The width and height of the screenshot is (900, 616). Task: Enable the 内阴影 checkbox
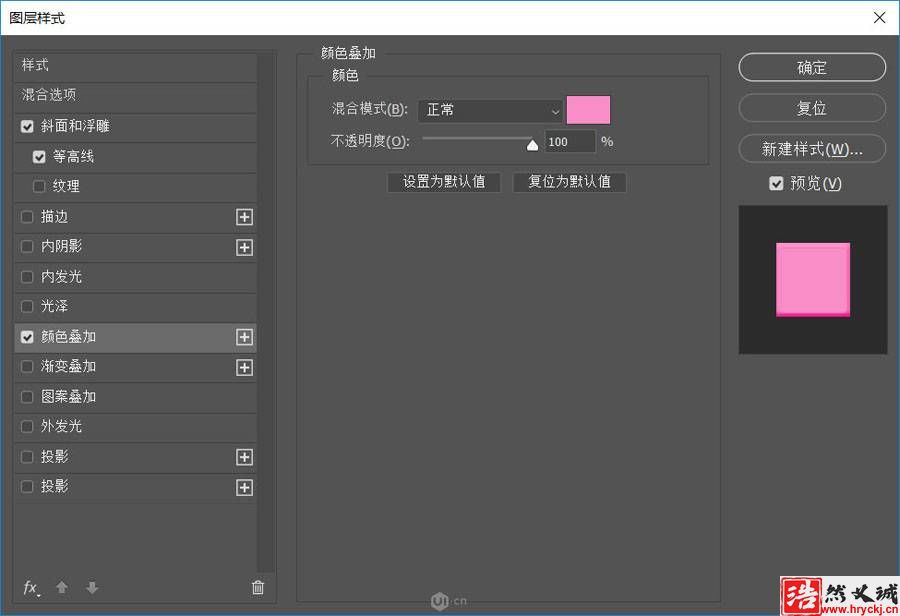pyautogui.click(x=27, y=247)
